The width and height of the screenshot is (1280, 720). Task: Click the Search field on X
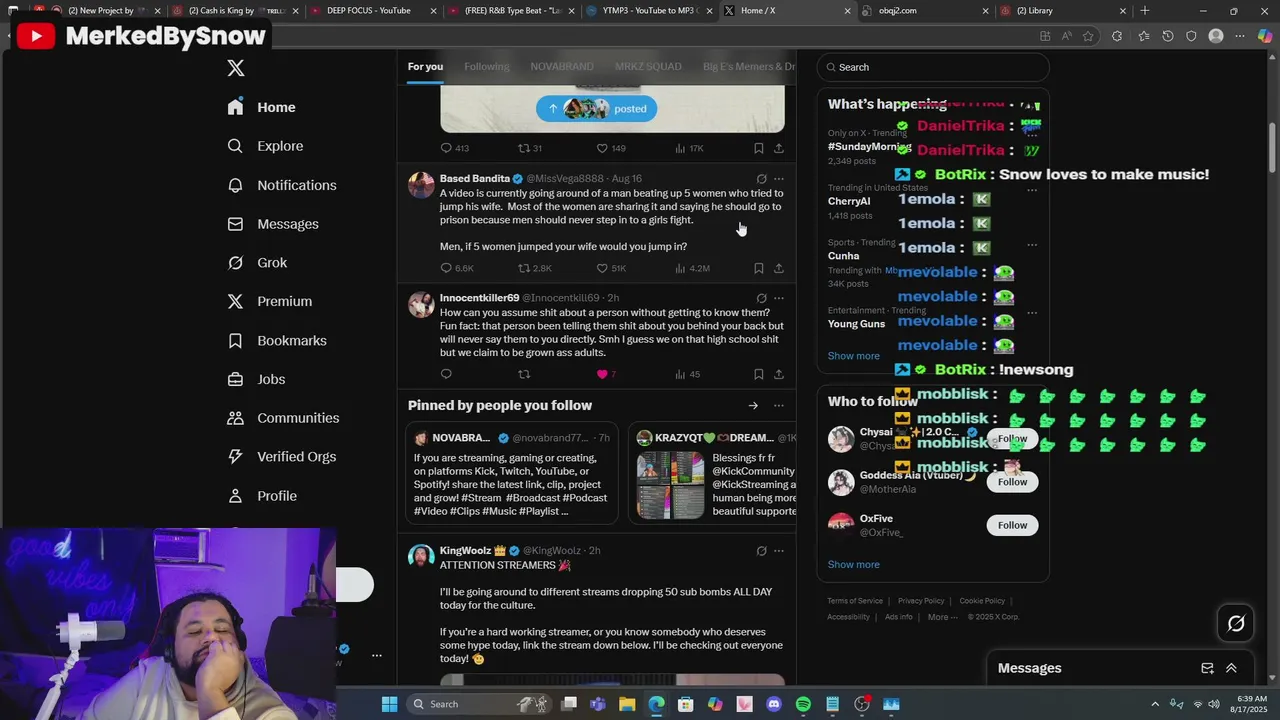pos(933,67)
